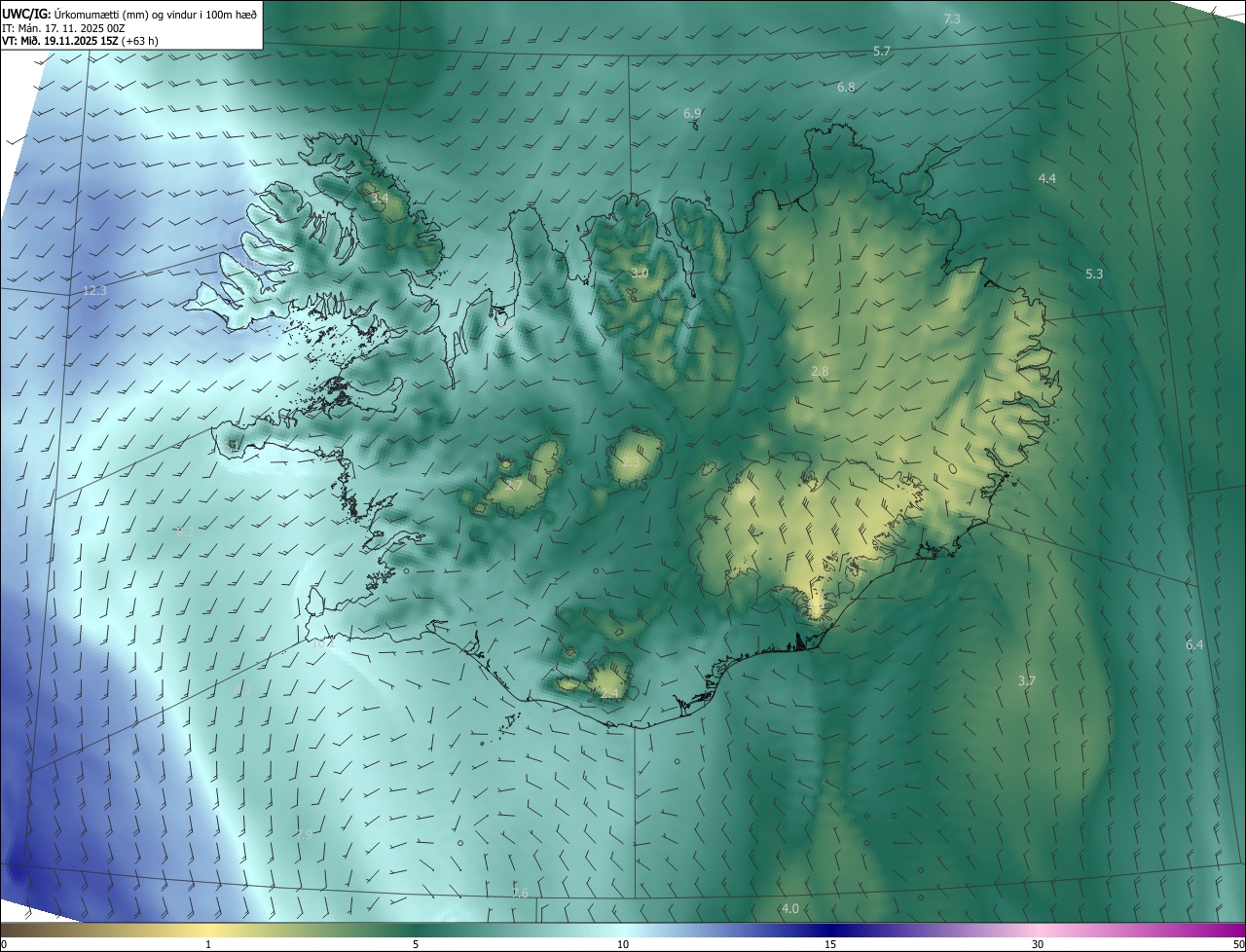Click the 'IT: Mán. 17. 11. 2025 00Z' line
The image size is (1246, 952).
click(63, 28)
